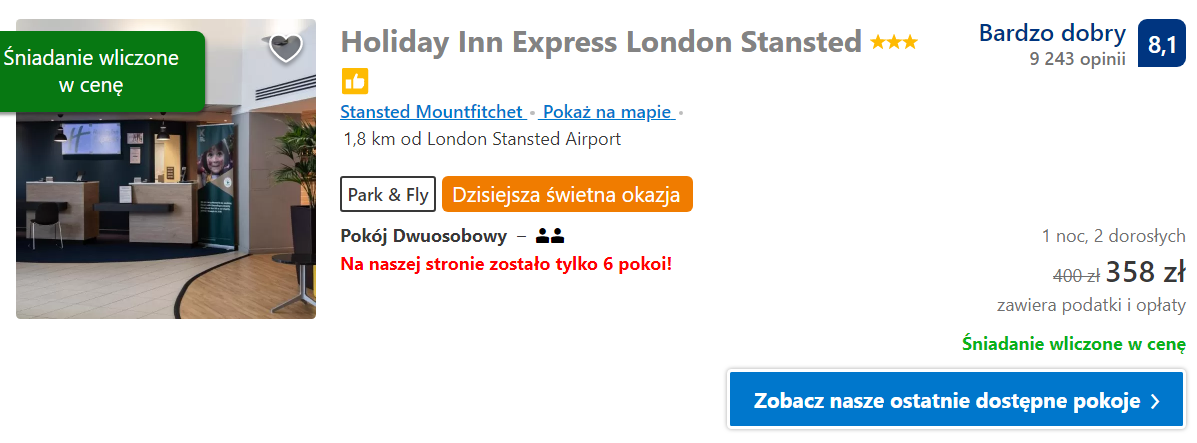Click the yellow thumbs-up preferred partner icon
This screenshot has width=1197, height=443.
click(x=355, y=82)
